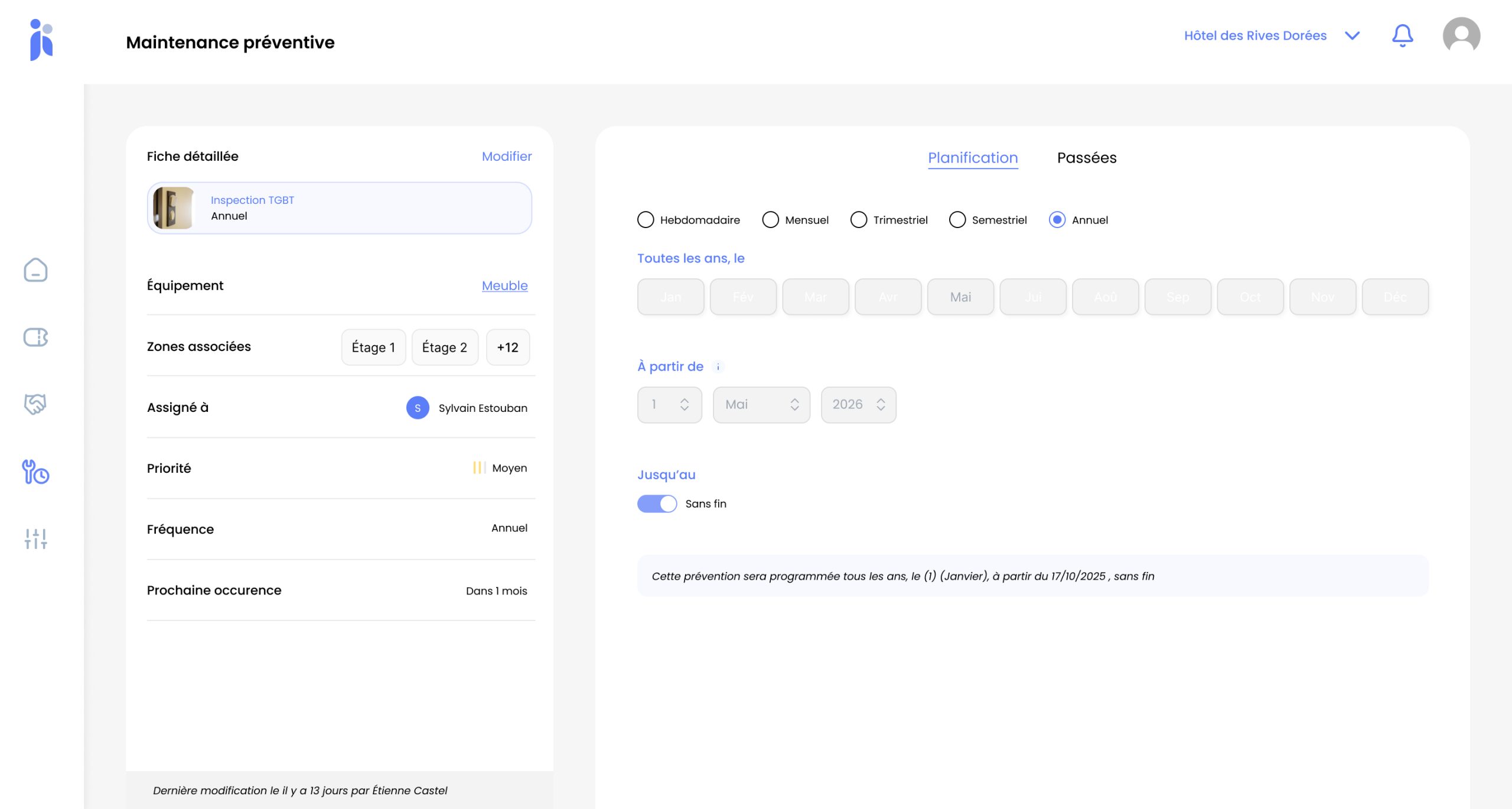Click the notification bell icon
The width and height of the screenshot is (1512, 809).
pos(1402,36)
